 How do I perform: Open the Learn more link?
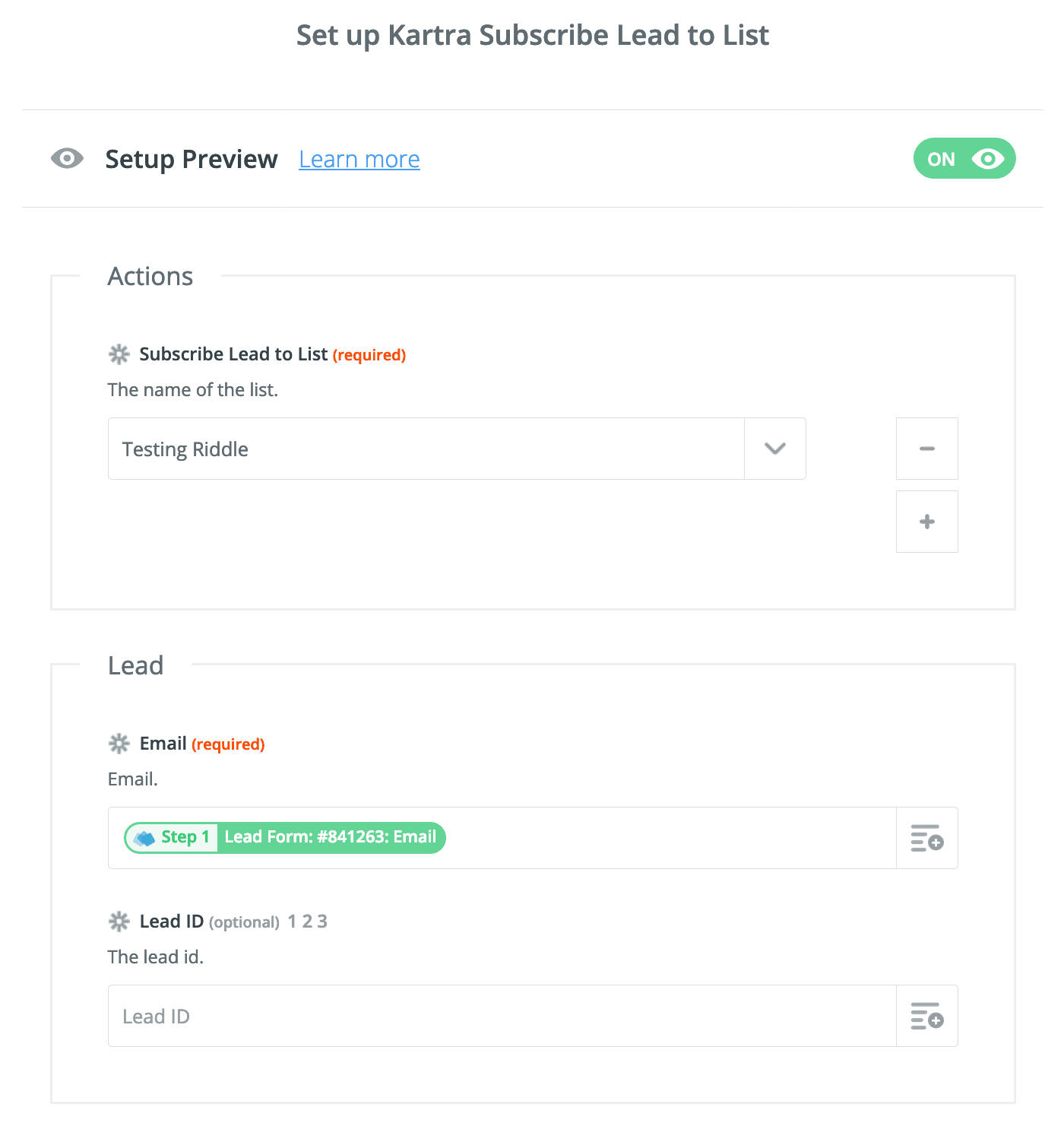tap(359, 159)
